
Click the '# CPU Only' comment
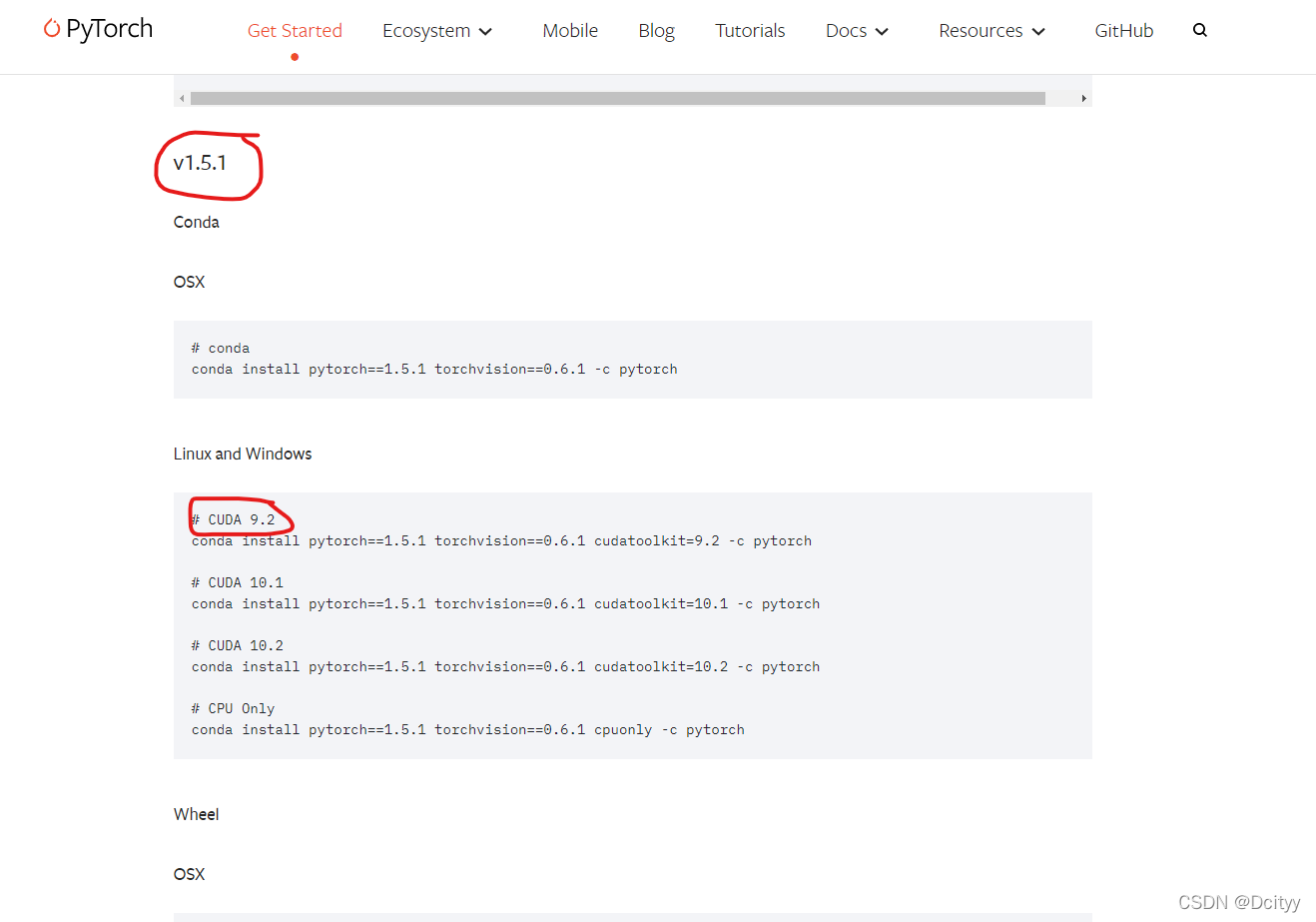point(234,708)
